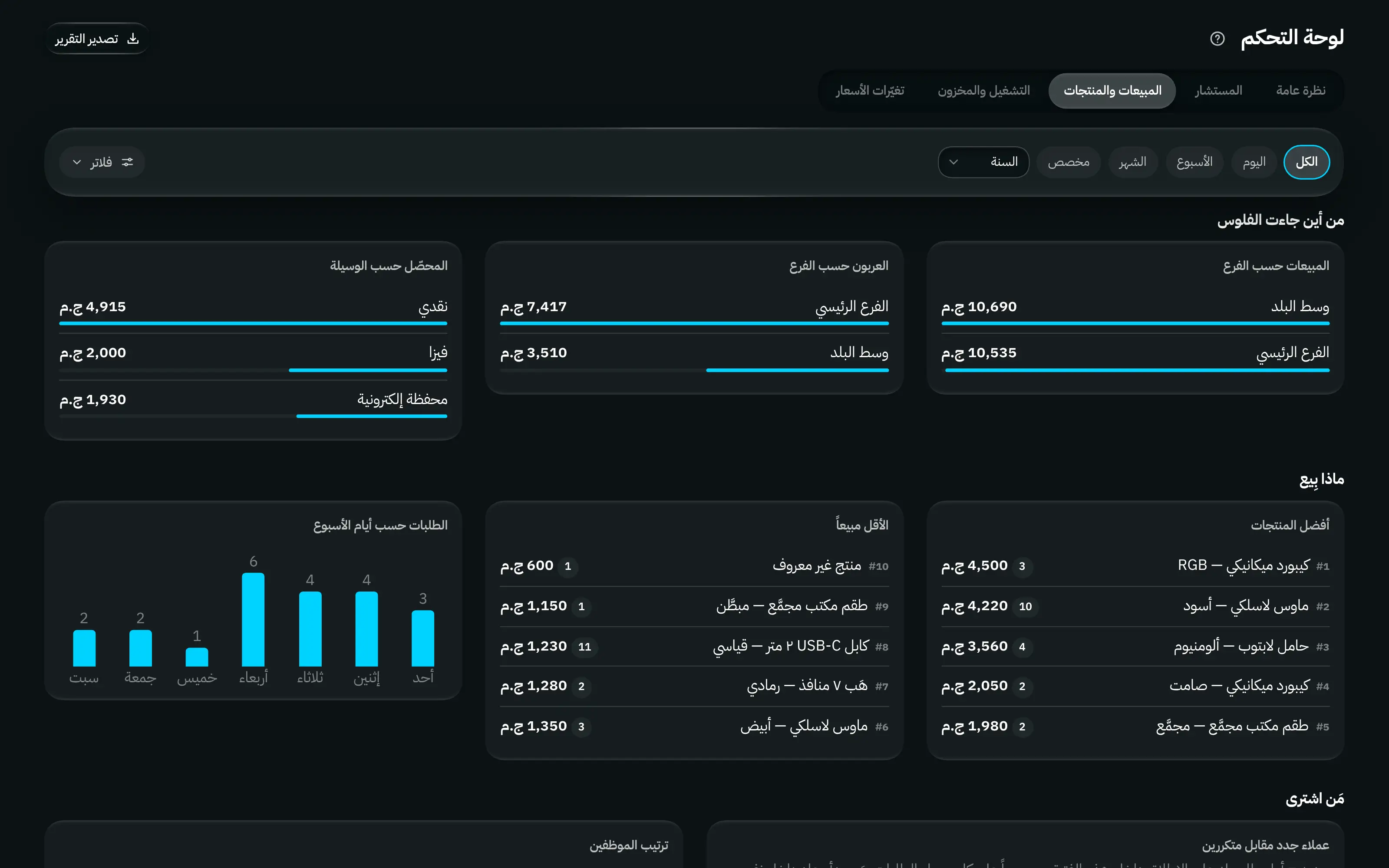
Task: Click the sliders icon in the فلاتر button
Action: 128,162
